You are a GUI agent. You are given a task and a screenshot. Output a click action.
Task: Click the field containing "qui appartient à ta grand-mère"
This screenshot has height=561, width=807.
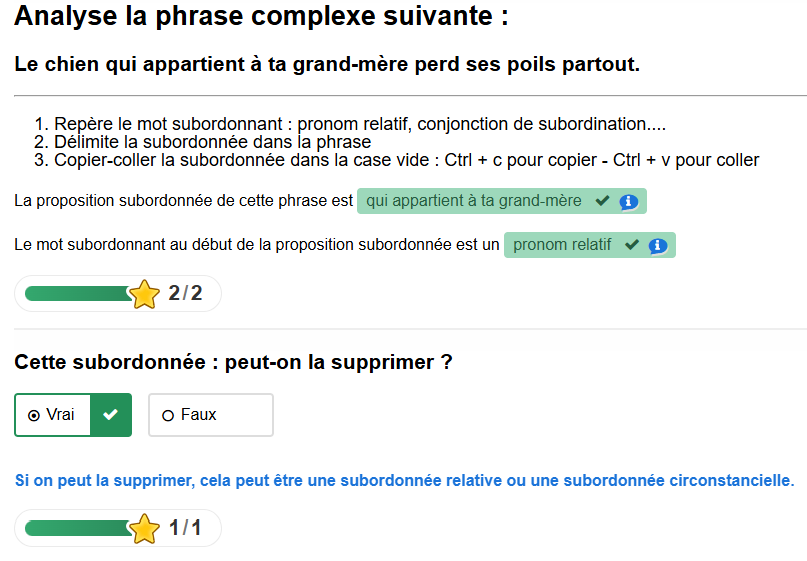point(474,201)
